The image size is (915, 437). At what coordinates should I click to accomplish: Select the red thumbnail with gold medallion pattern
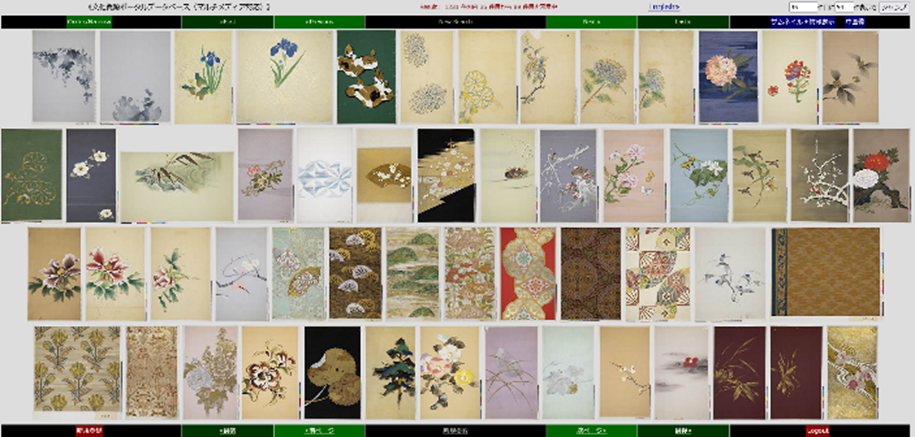tap(528, 272)
